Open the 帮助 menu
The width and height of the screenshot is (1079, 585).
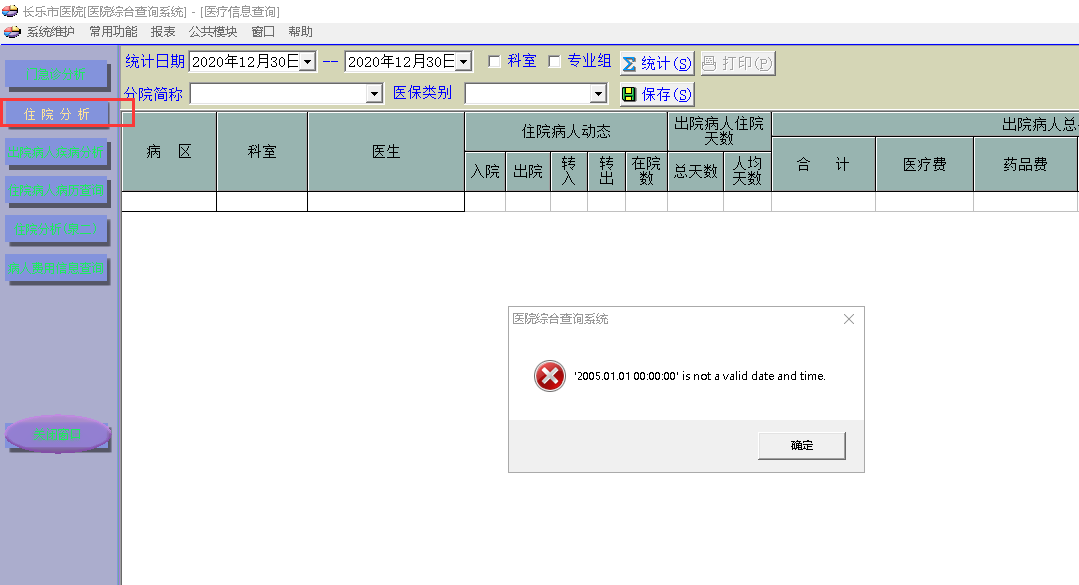tap(300, 32)
